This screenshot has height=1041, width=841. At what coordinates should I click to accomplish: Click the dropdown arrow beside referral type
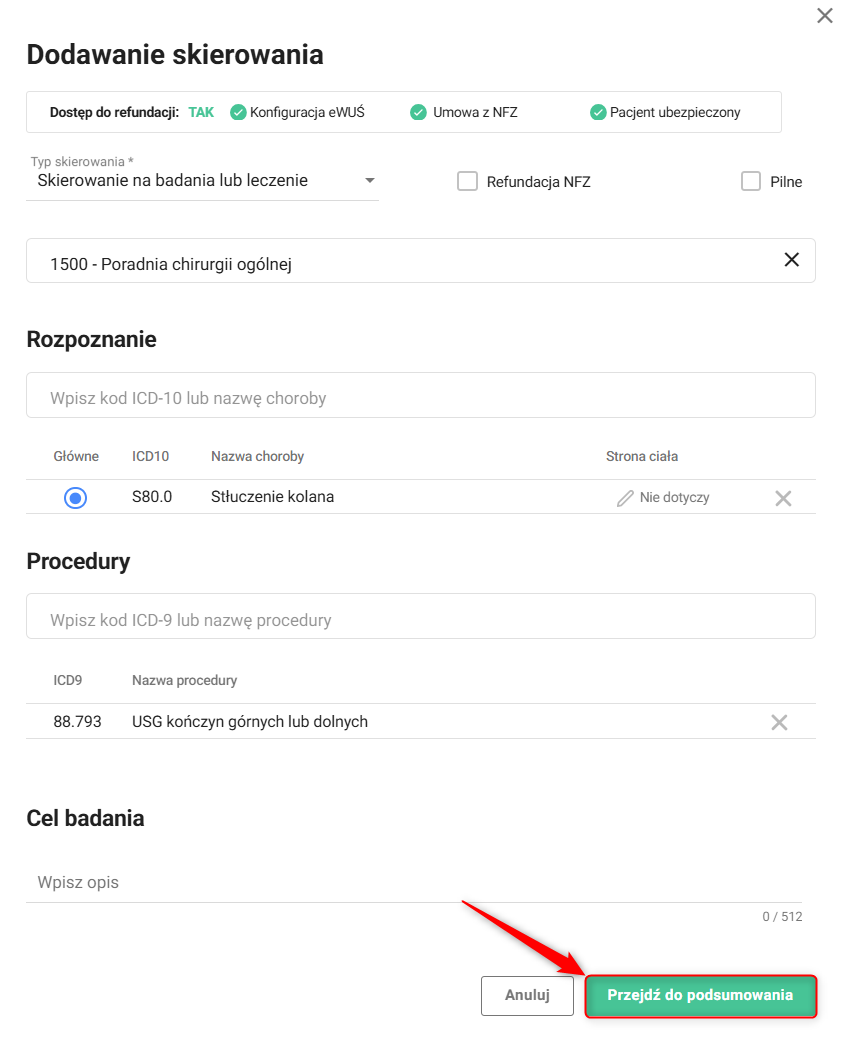[x=369, y=181]
